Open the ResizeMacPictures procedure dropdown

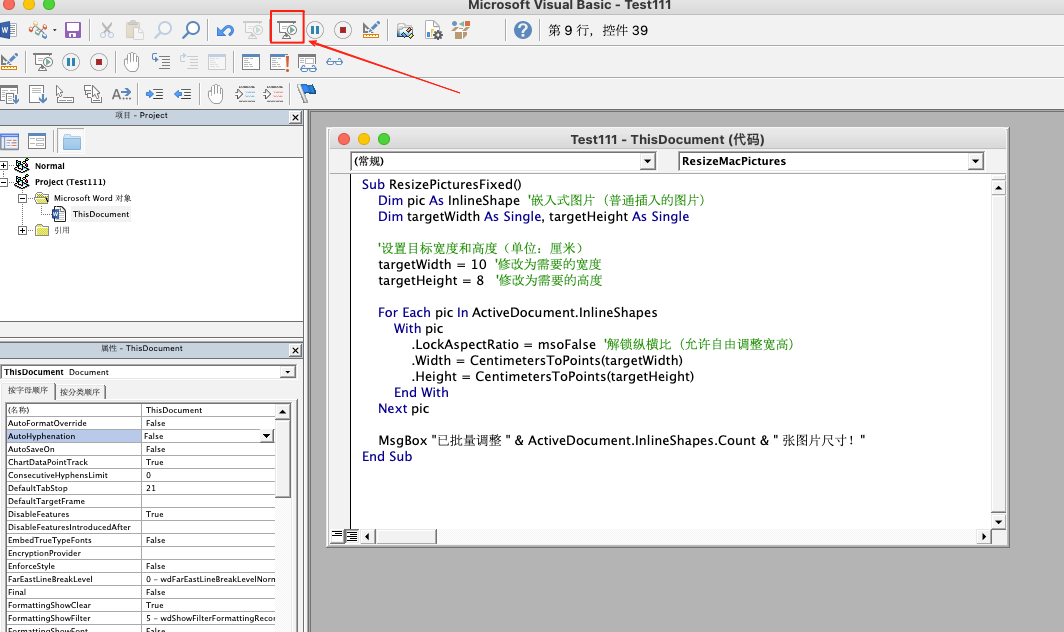point(975,161)
